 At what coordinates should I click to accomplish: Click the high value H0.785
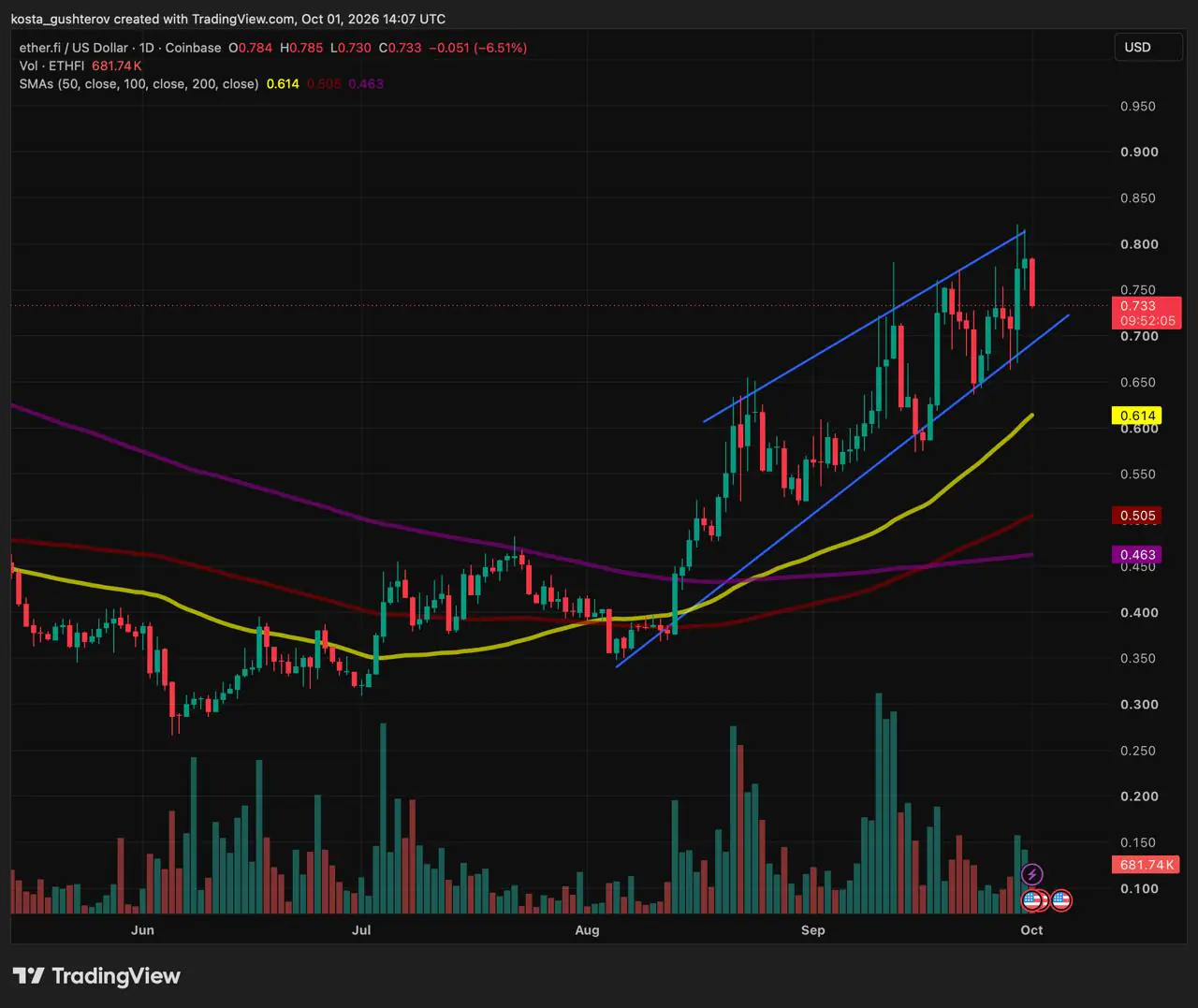pos(301,48)
